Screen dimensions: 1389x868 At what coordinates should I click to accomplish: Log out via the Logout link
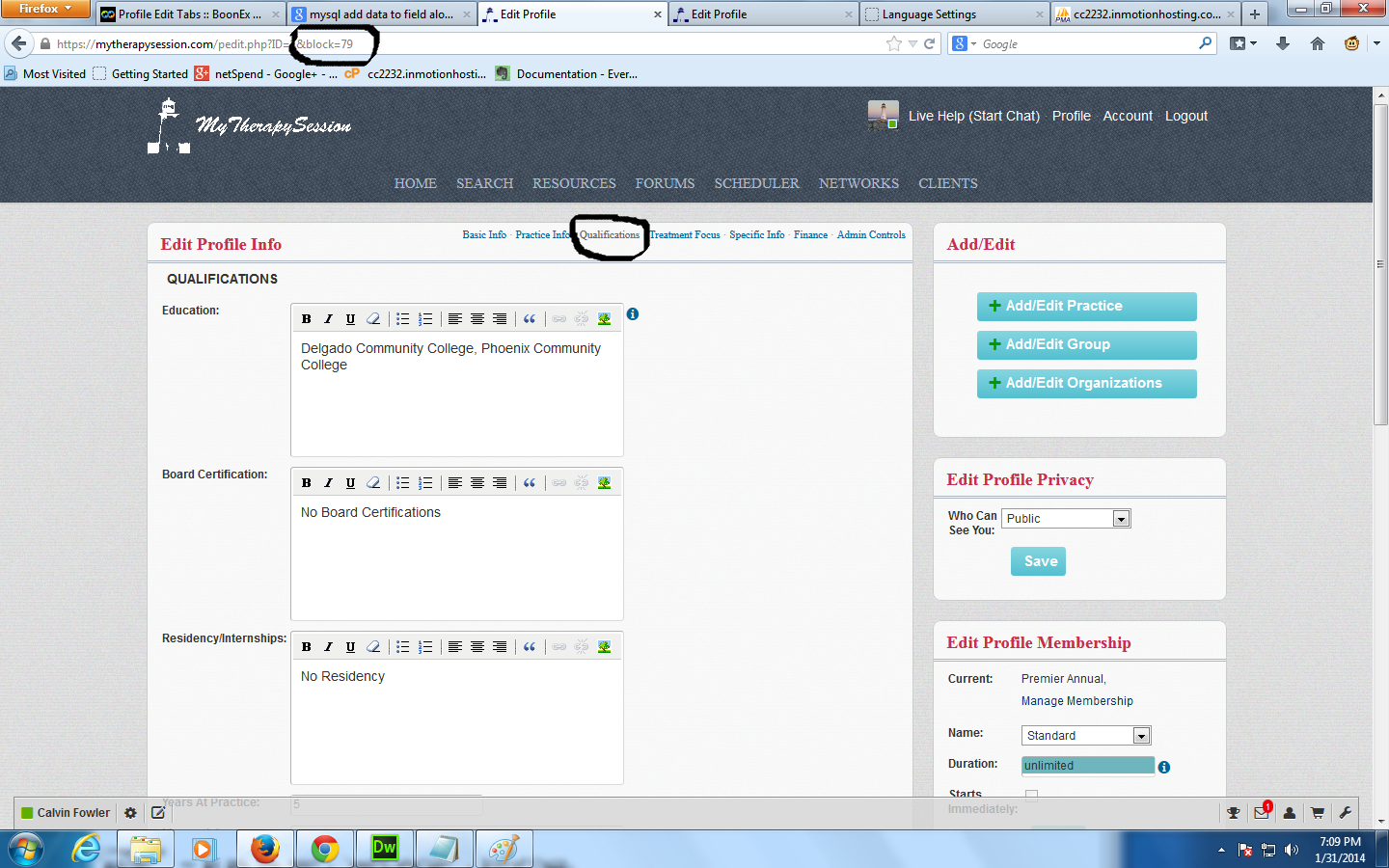pyautogui.click(x=1186, y=116)
